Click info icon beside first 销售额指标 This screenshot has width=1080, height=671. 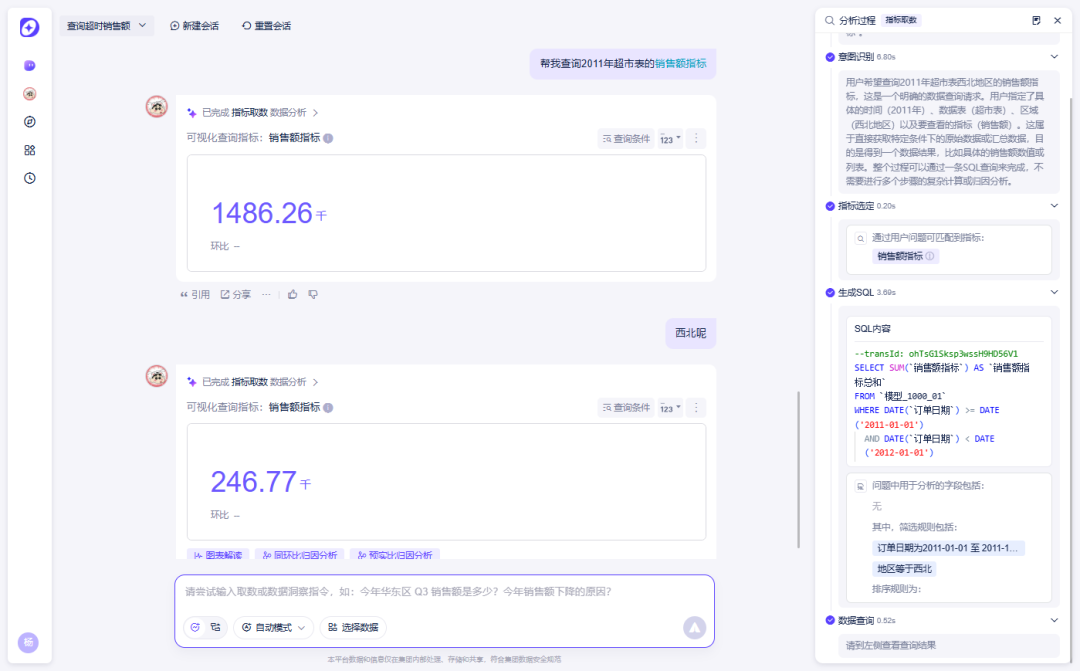pyautogui.click(x=329, y=138)
